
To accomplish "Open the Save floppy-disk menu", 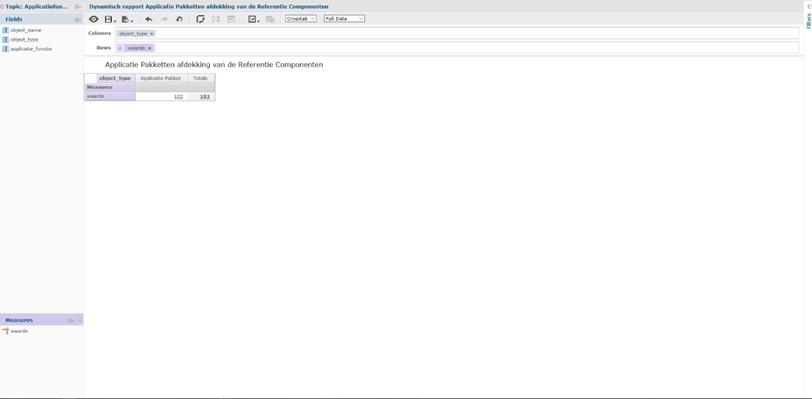I will [x=110, y=19].
